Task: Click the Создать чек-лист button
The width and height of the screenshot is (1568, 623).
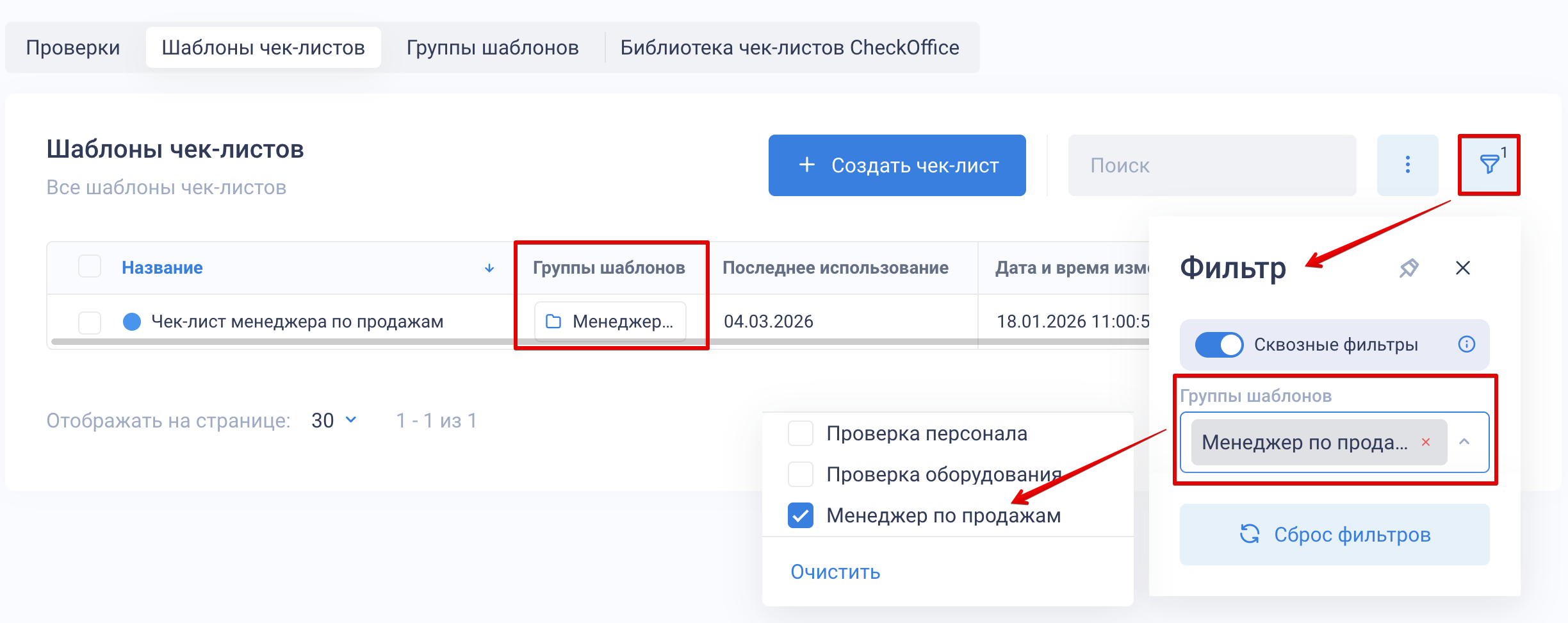Action: tap(897, 165)
